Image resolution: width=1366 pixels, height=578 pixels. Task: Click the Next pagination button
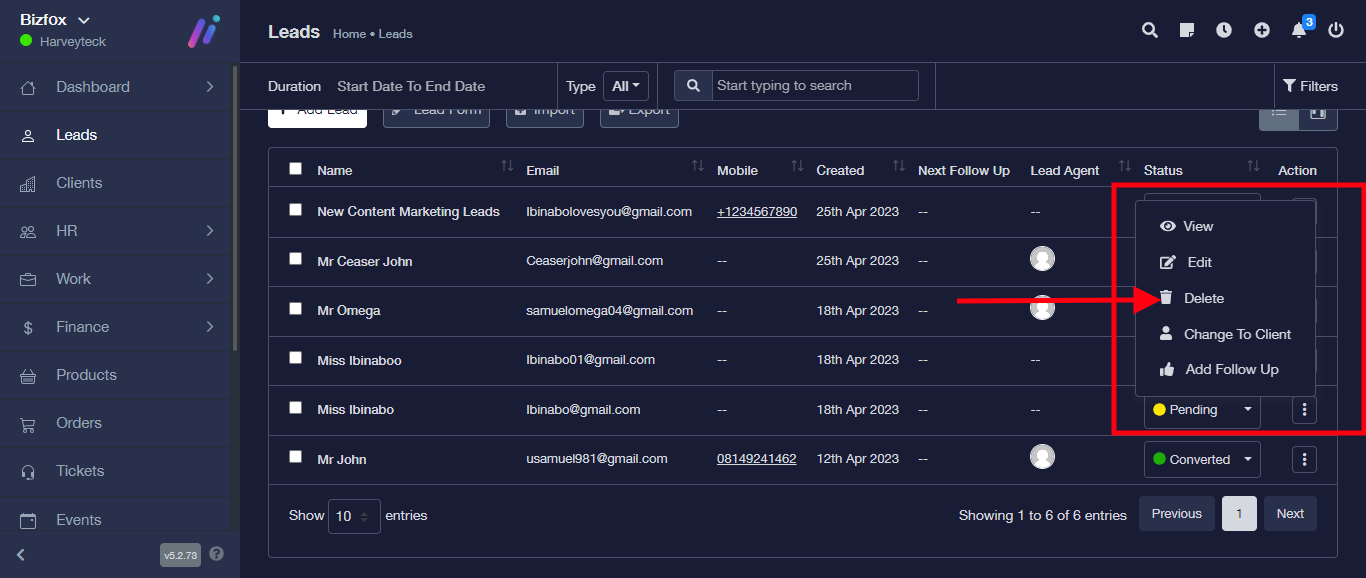click(x=1290, y=514)
